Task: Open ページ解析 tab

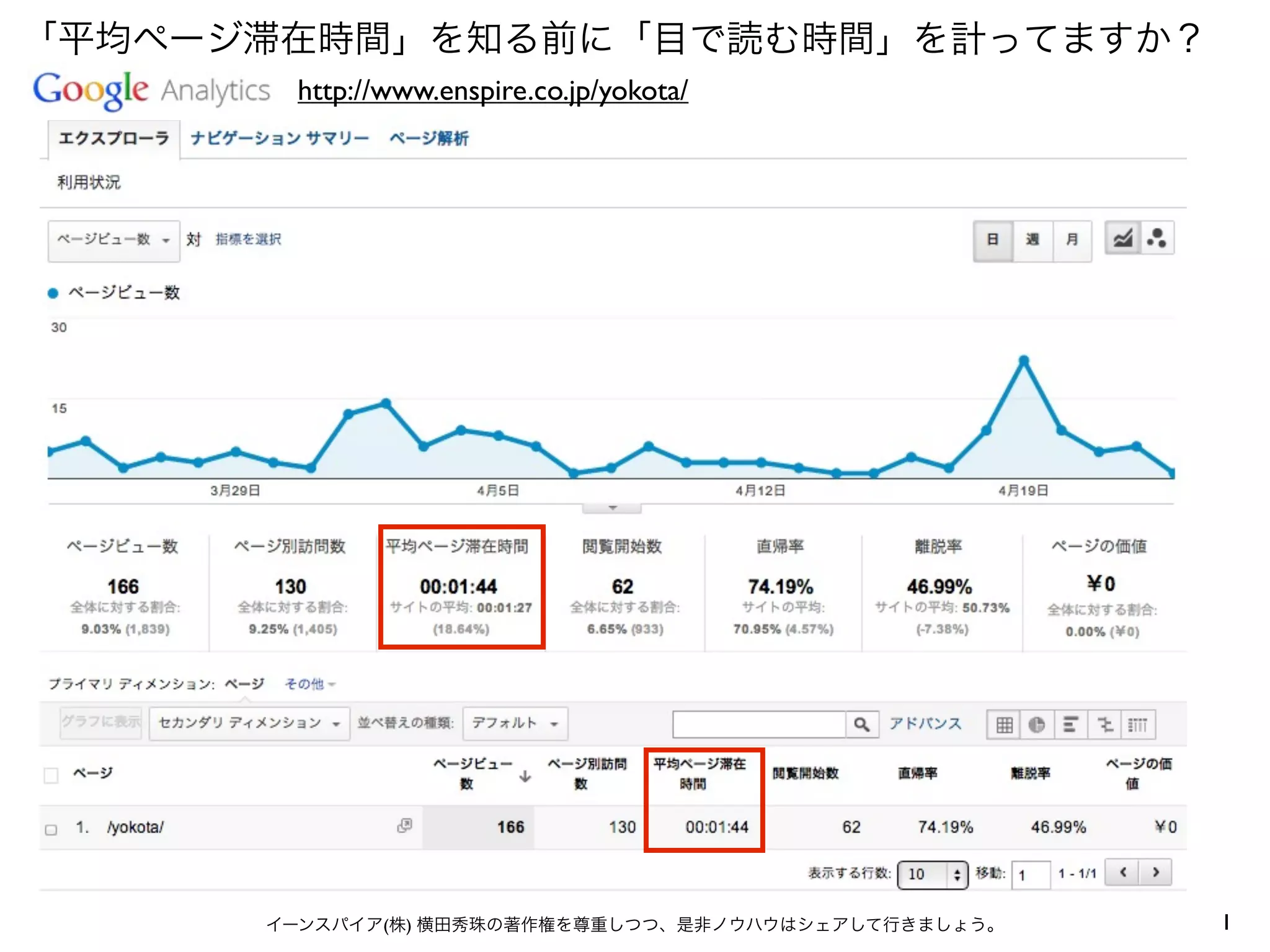Action: tap(429, 138)
